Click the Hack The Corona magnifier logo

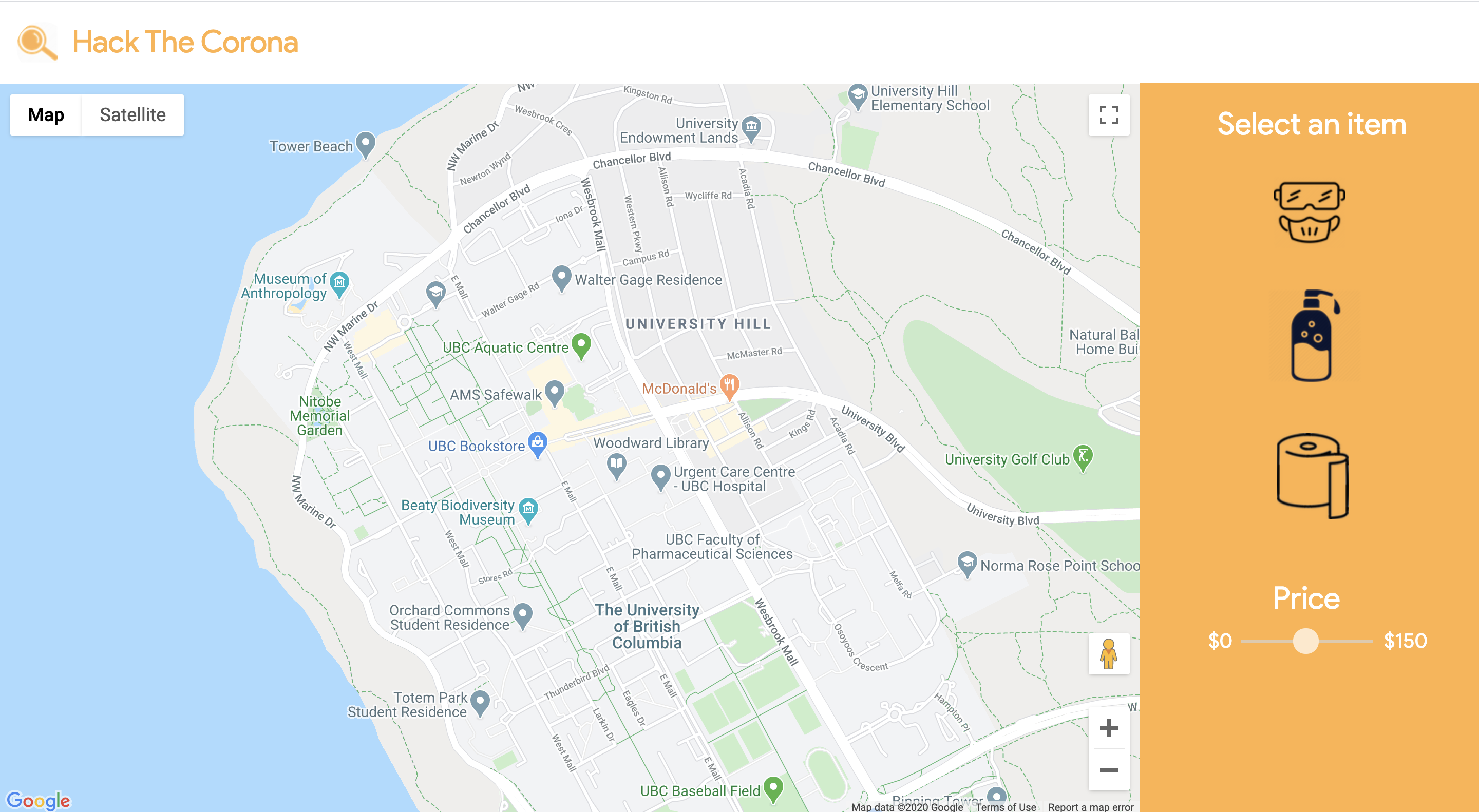click(37, 43)
